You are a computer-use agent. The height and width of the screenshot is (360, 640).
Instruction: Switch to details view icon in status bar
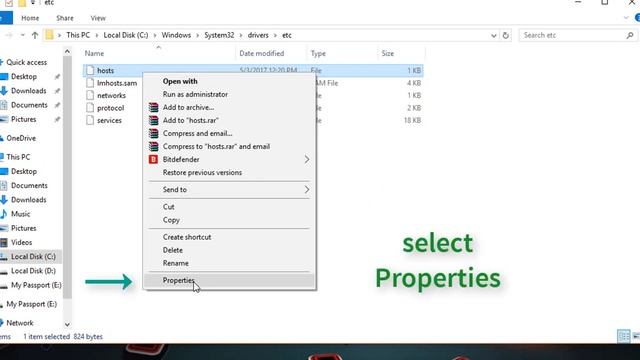[x=624, y=336]
